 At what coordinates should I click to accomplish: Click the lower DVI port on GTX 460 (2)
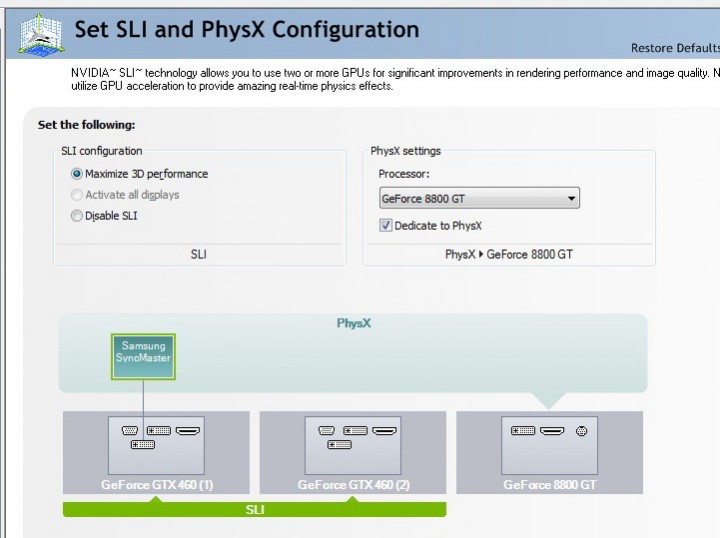pyautogui.click(x=339, y=444)
